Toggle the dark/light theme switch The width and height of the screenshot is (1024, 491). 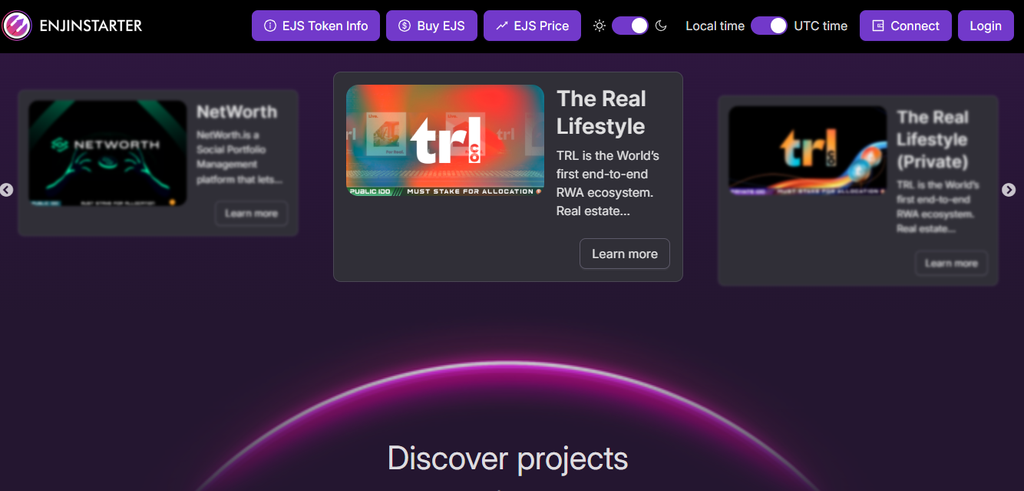tap(630, 26)
